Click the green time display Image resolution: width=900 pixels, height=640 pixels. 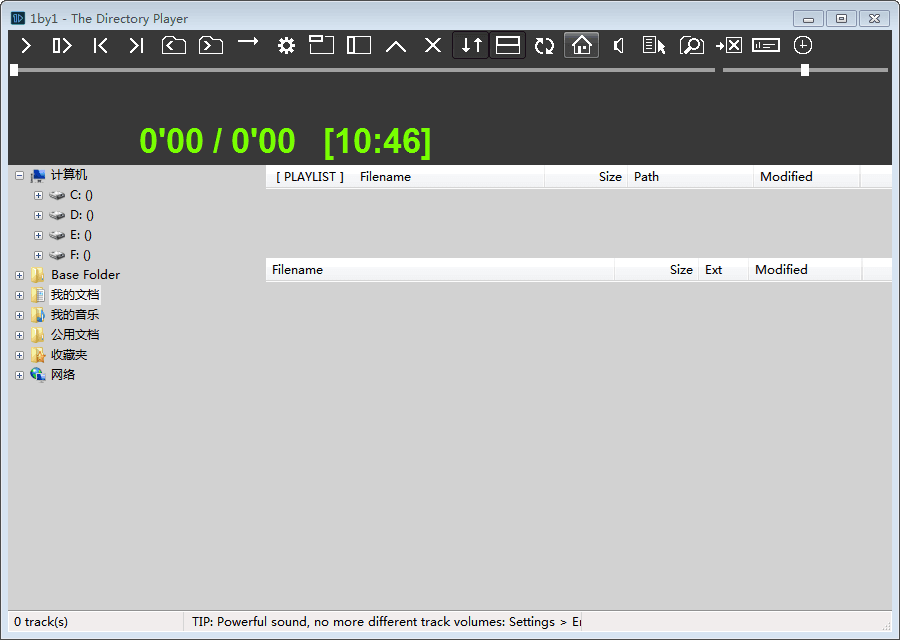point(285,141)
